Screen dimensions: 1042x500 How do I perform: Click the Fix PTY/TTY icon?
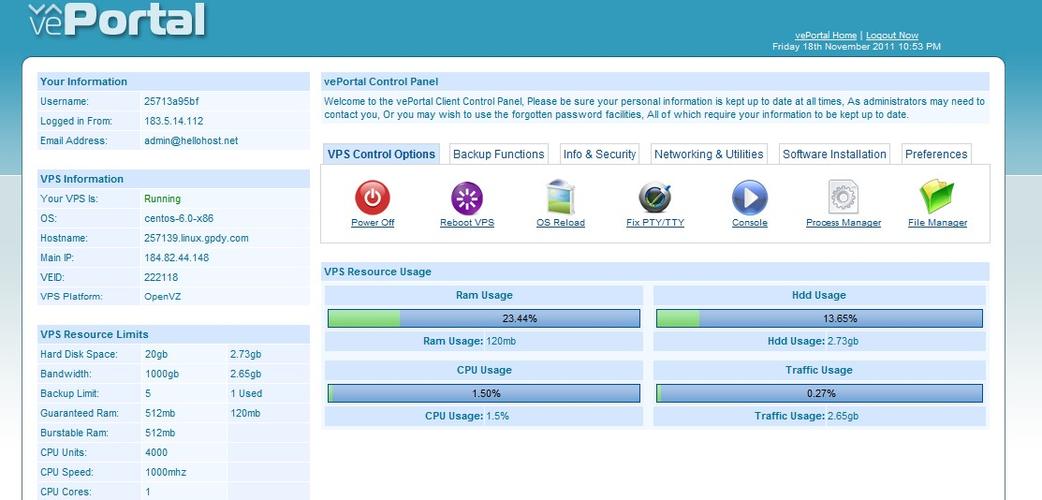point(655,197)
